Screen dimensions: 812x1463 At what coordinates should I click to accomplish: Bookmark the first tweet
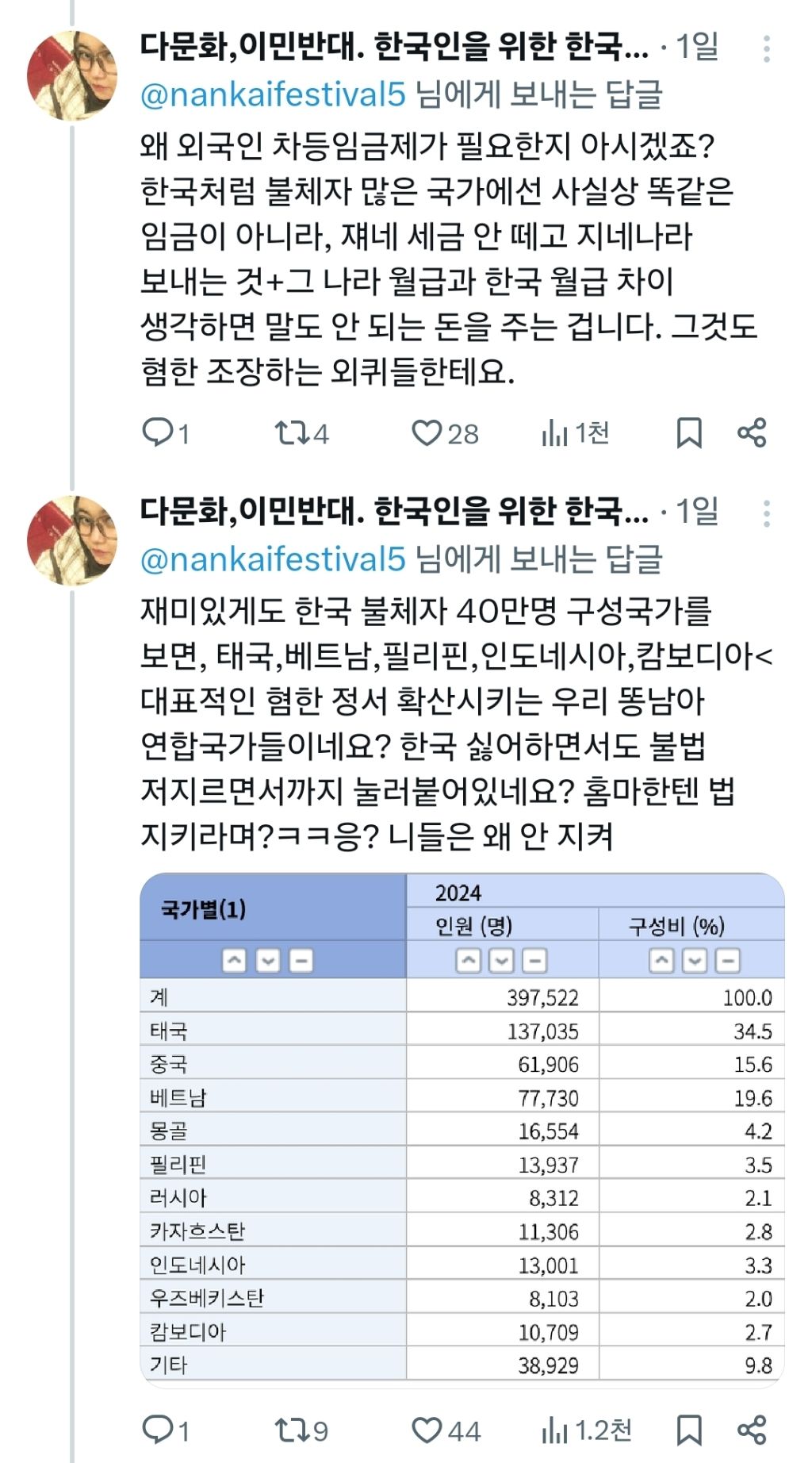tap(688, 433)
